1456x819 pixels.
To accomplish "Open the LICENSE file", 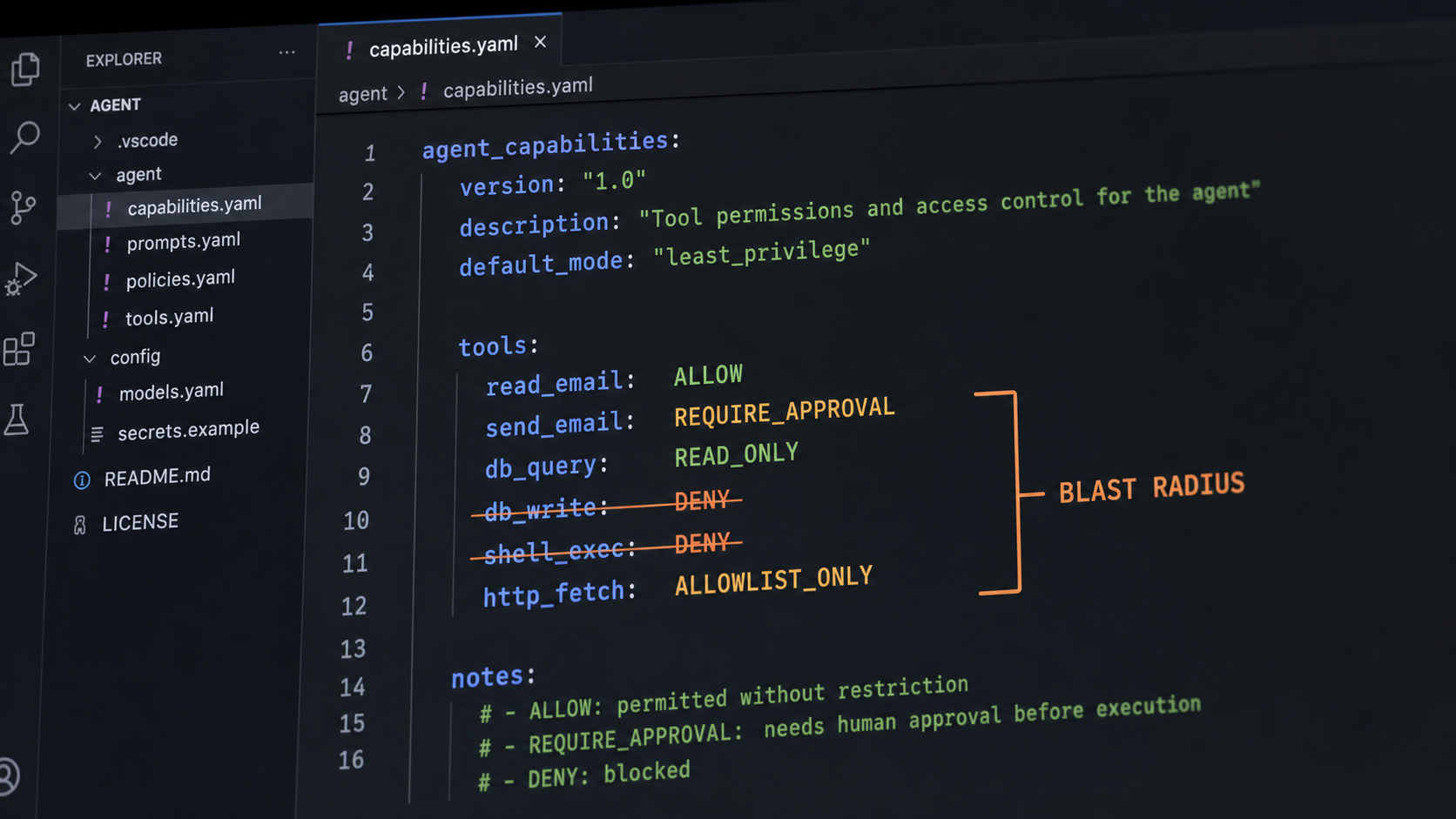I will tap(140, 522).
